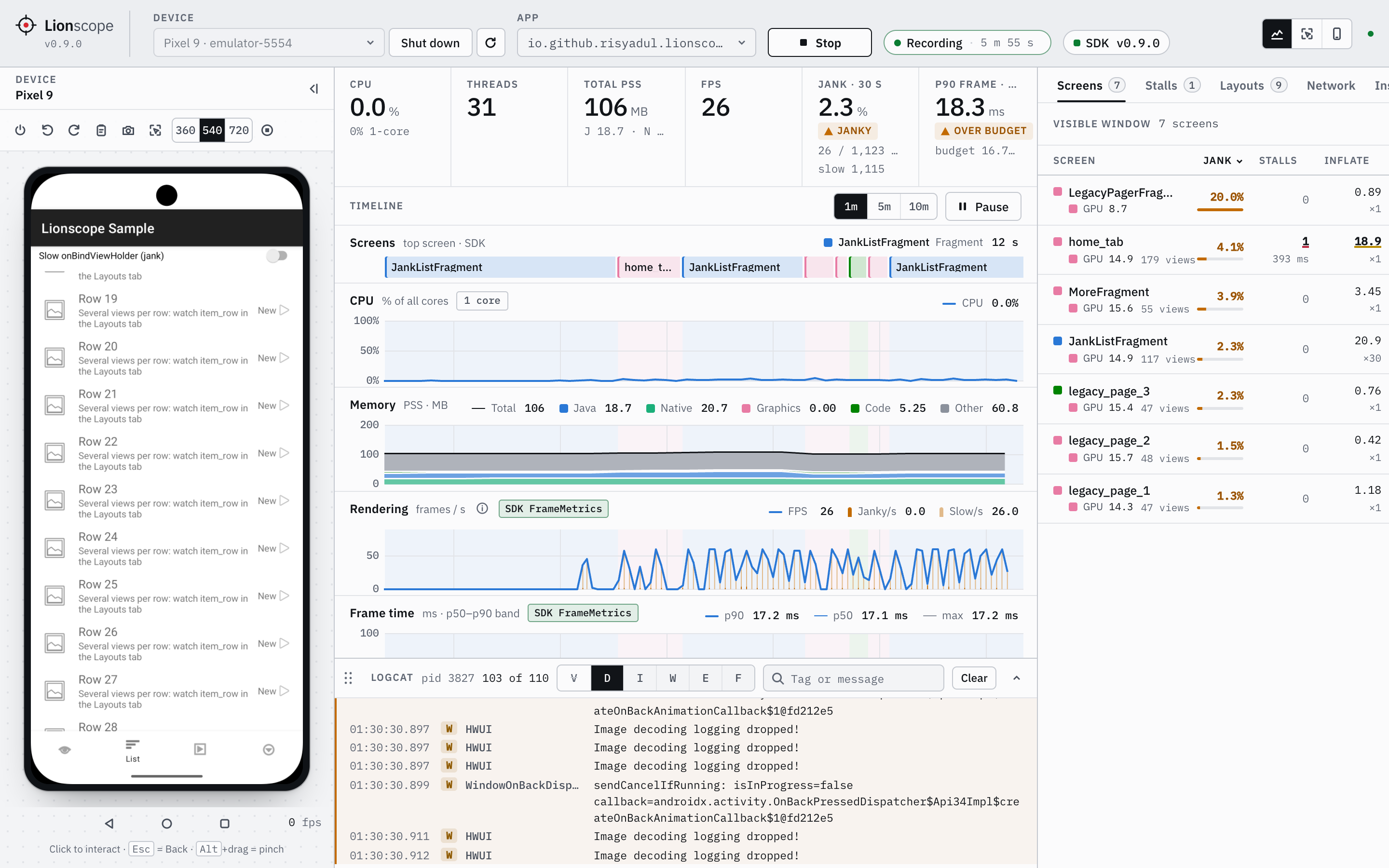The width and height of the screenshot is (1389, 868).
Task: Click the green screen timeline segment
Action: tap(858, 267)
